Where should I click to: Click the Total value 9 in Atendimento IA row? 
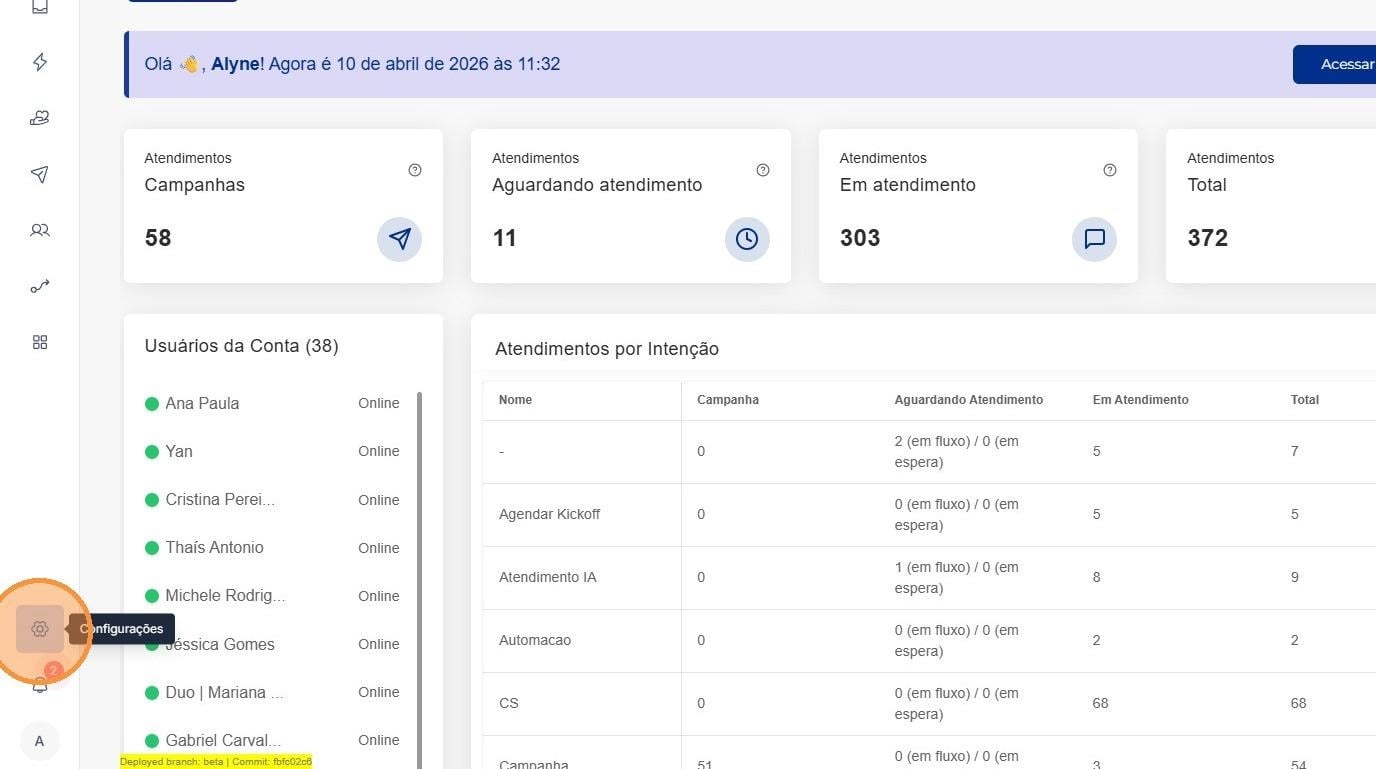(x=1295, y=577)
